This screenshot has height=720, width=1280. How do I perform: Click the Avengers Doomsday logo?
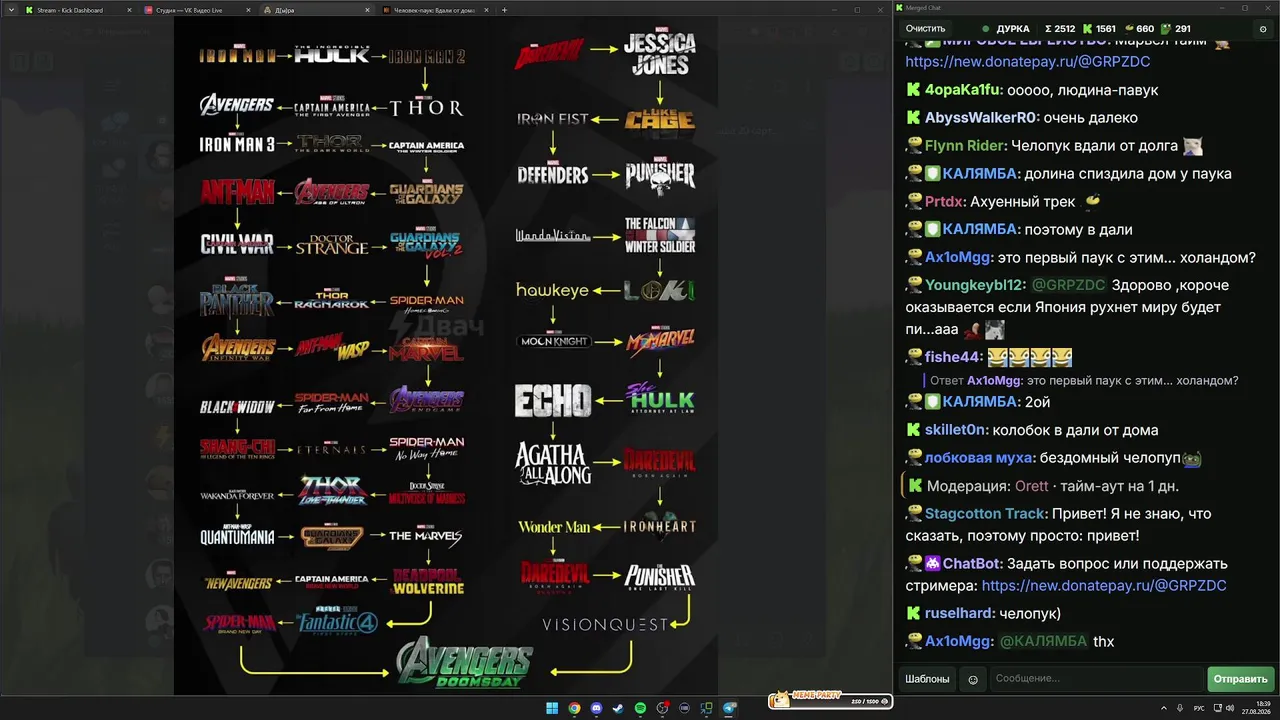(465, 662)
